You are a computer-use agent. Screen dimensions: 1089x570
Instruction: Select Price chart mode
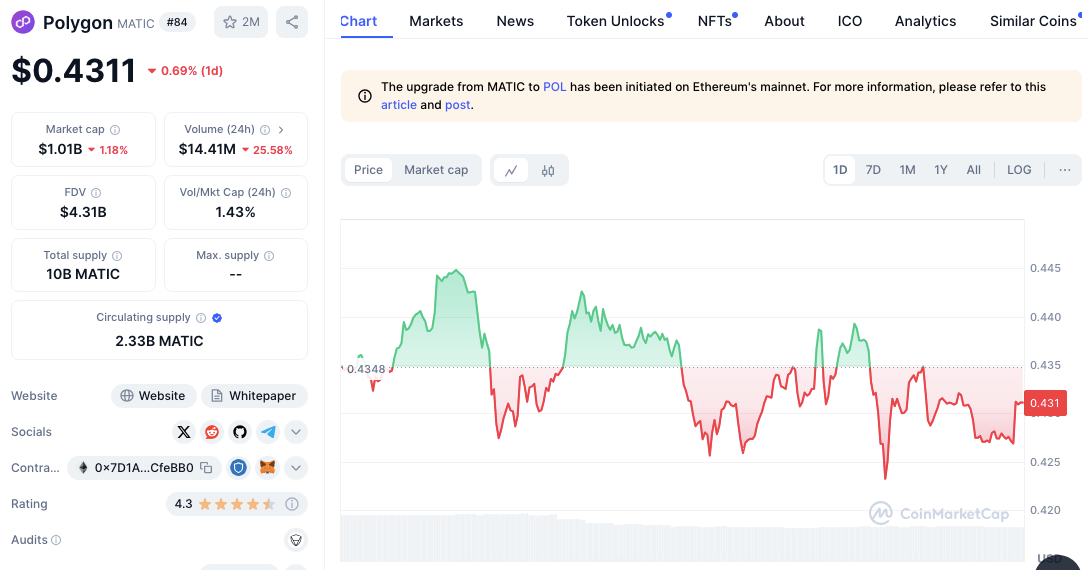point(368,170)
